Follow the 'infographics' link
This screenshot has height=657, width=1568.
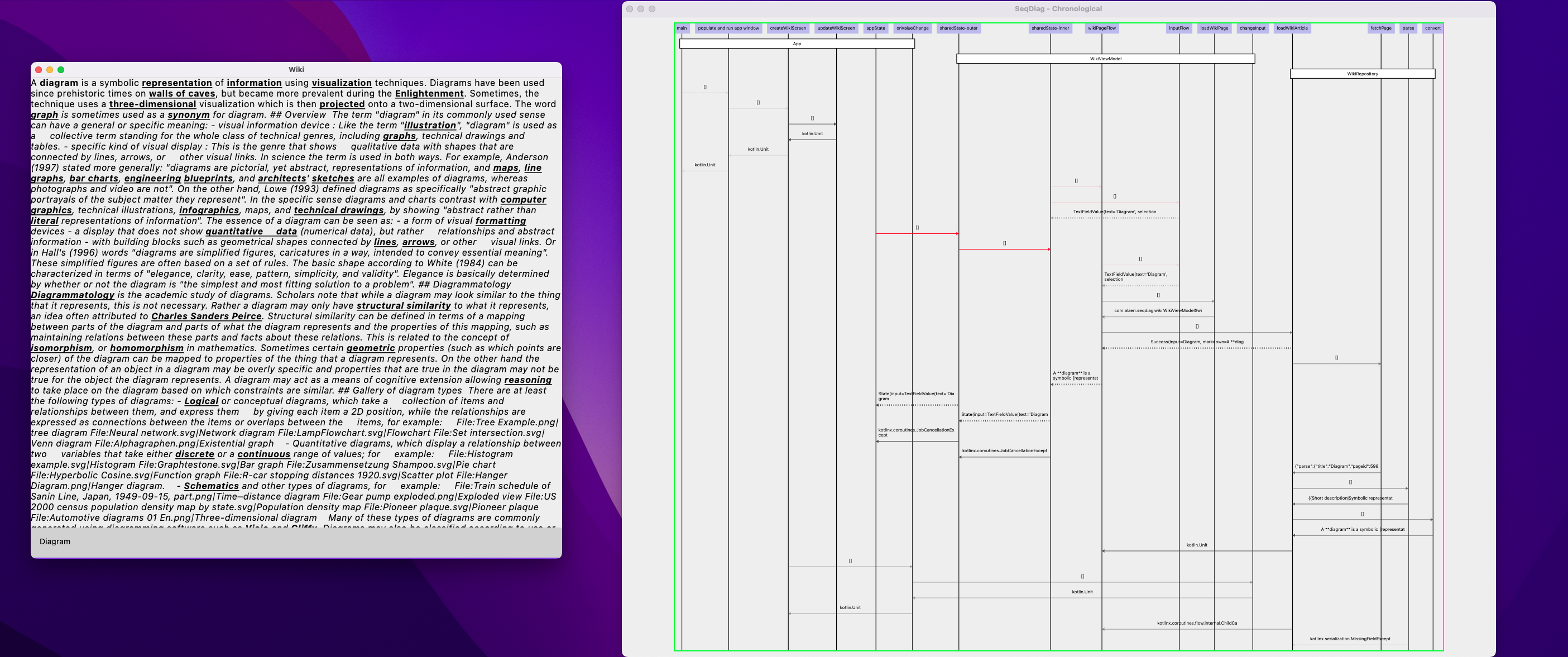pyautogui.click(x=209, y=210)
